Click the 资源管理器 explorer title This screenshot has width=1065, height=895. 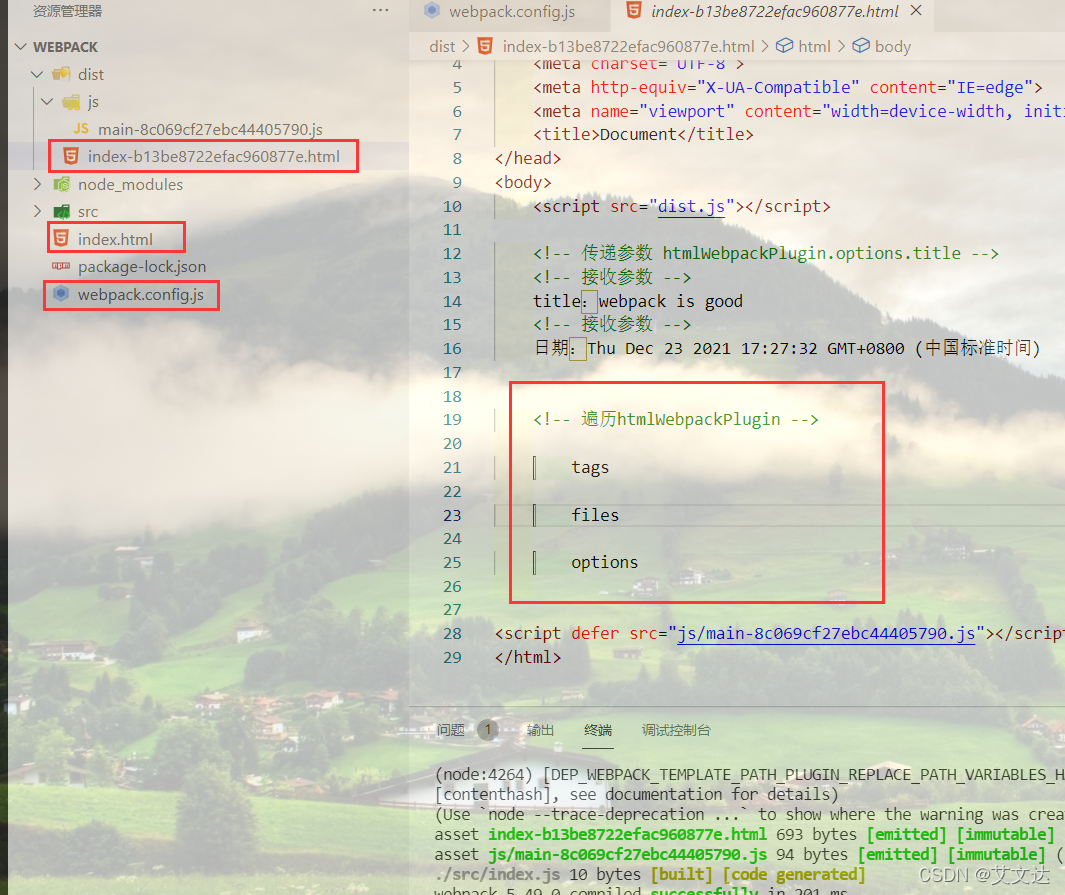pyautogui.click(x=68, y=11)
